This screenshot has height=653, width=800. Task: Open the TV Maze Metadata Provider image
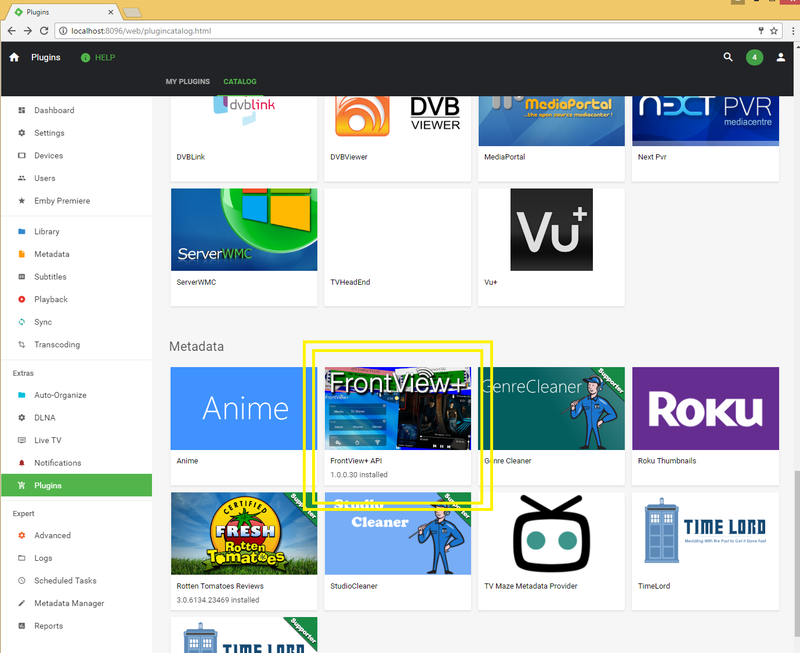[x=552, y=534]
